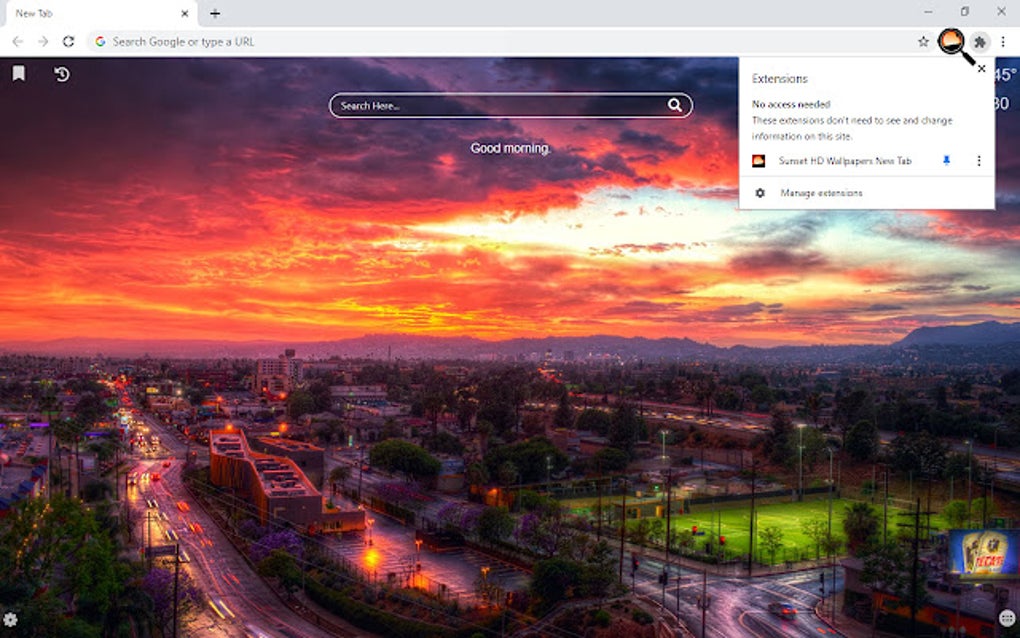Image resolution: width=1020 pixels, height=638 pixels.
Task: Click the Google logo in address bar
Action: click(x=100, y=42)
